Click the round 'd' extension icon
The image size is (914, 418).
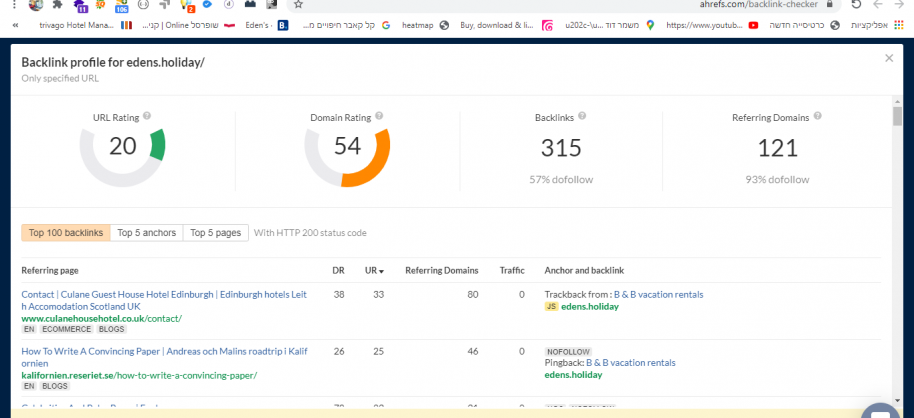[229, 4]
